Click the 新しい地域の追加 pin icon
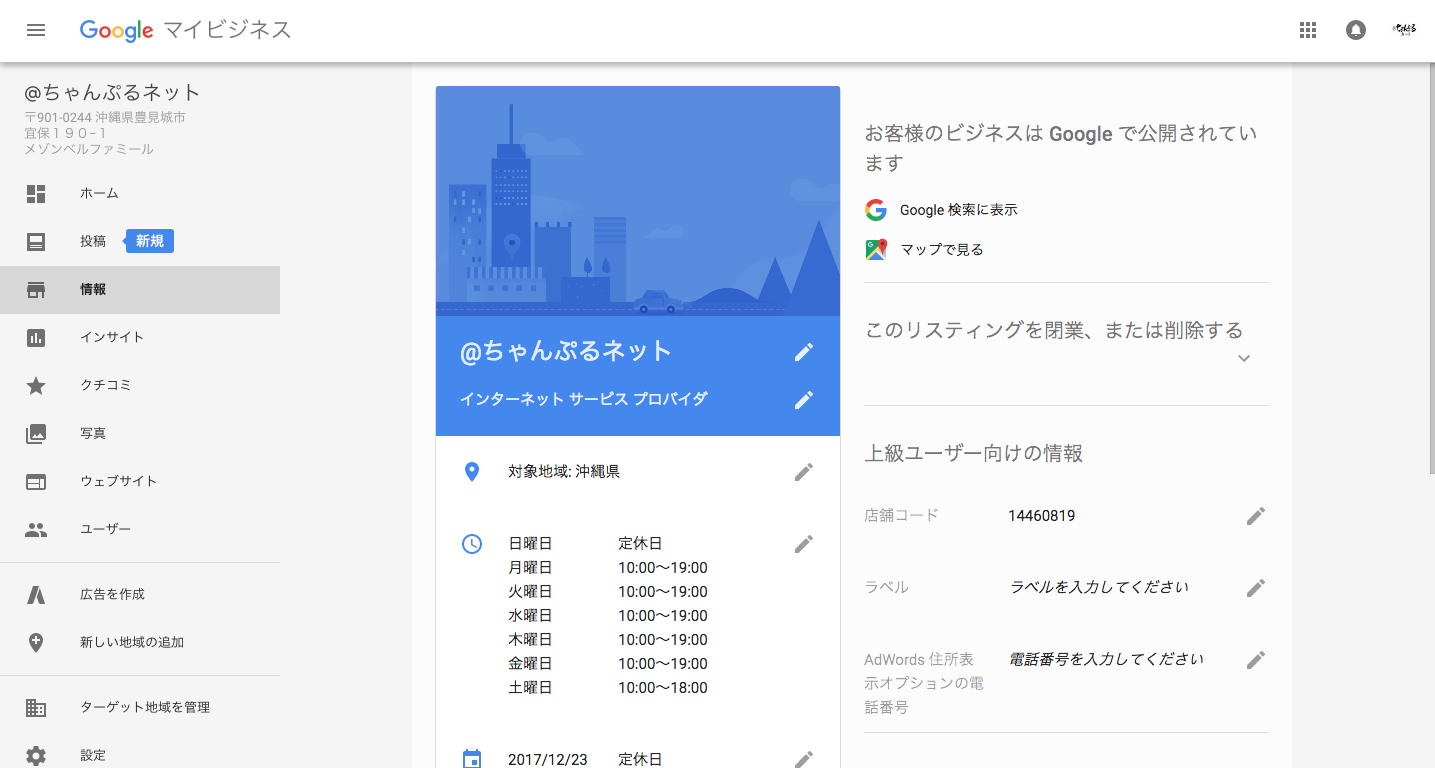The height and width of the screenshot is (768, 1435). (x=36, y=642)
